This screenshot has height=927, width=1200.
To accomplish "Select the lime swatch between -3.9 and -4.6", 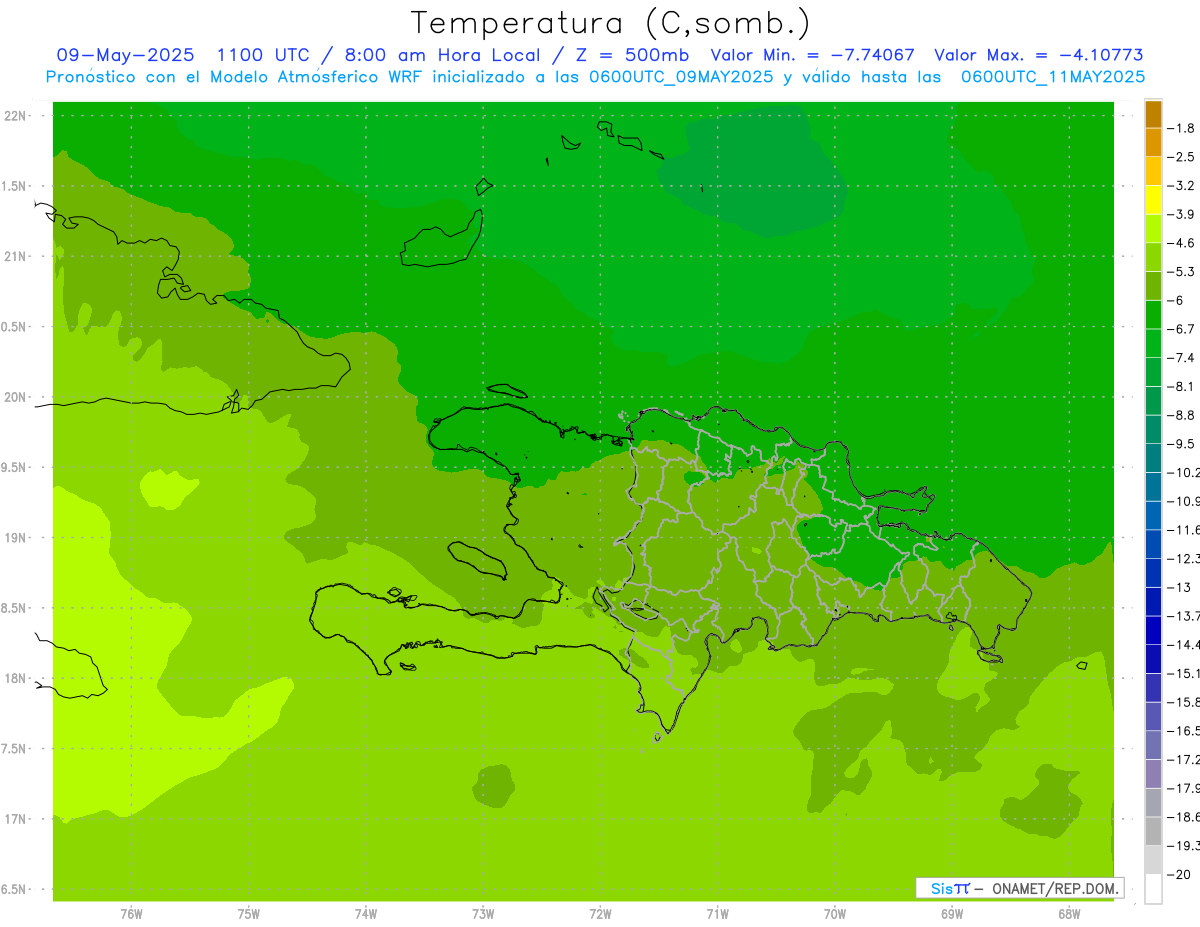I will point(1153,228).
